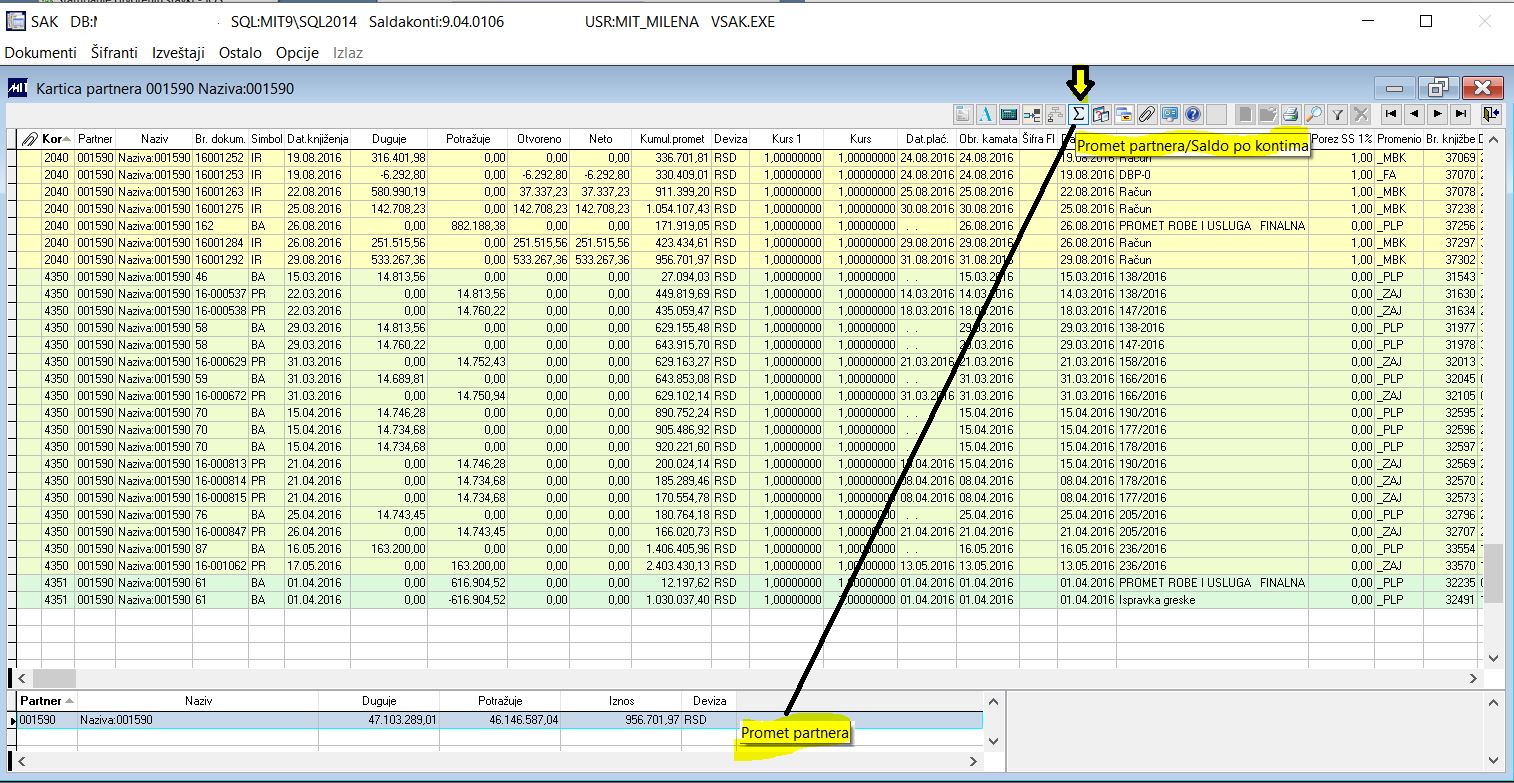Click the 'DBP-0' description cell

(x=1212, y=174)
